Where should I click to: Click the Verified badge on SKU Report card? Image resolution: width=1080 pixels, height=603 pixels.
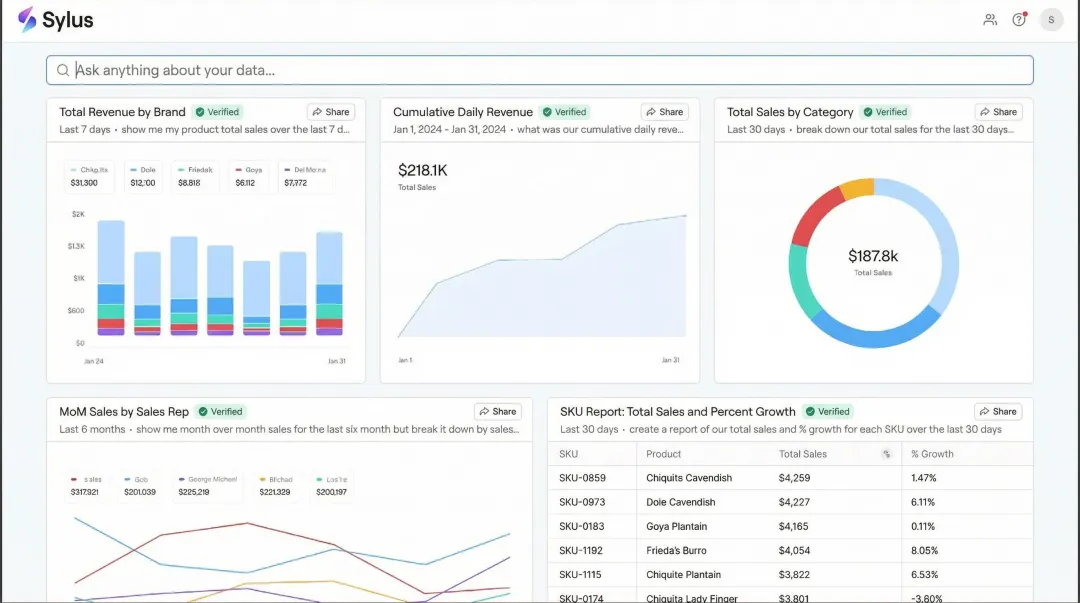pos(828,411)
